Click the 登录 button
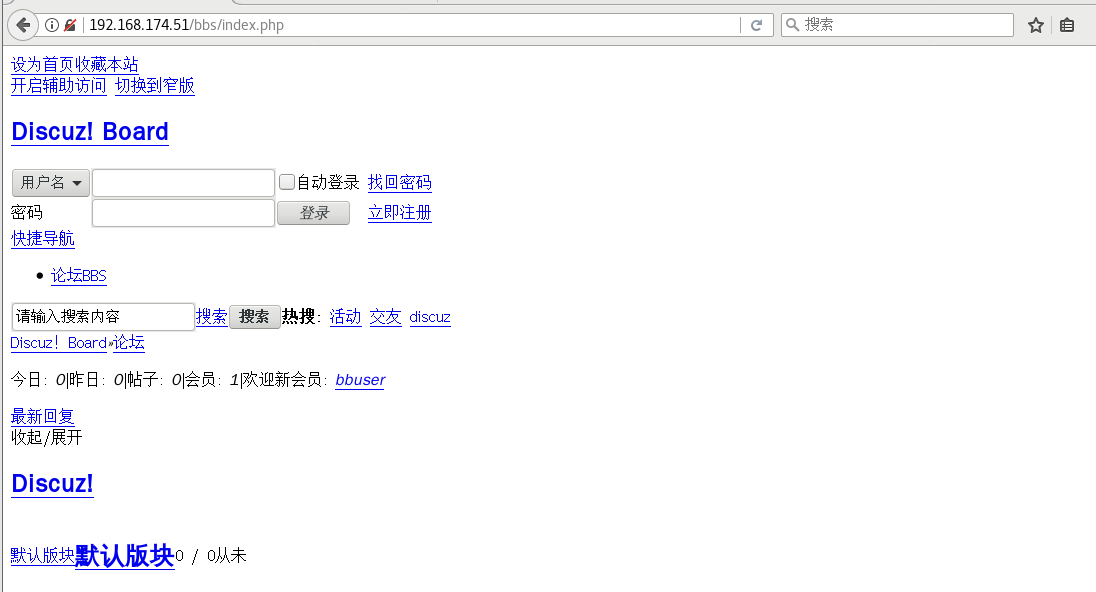1096x592 pixels. pos(314,213)
